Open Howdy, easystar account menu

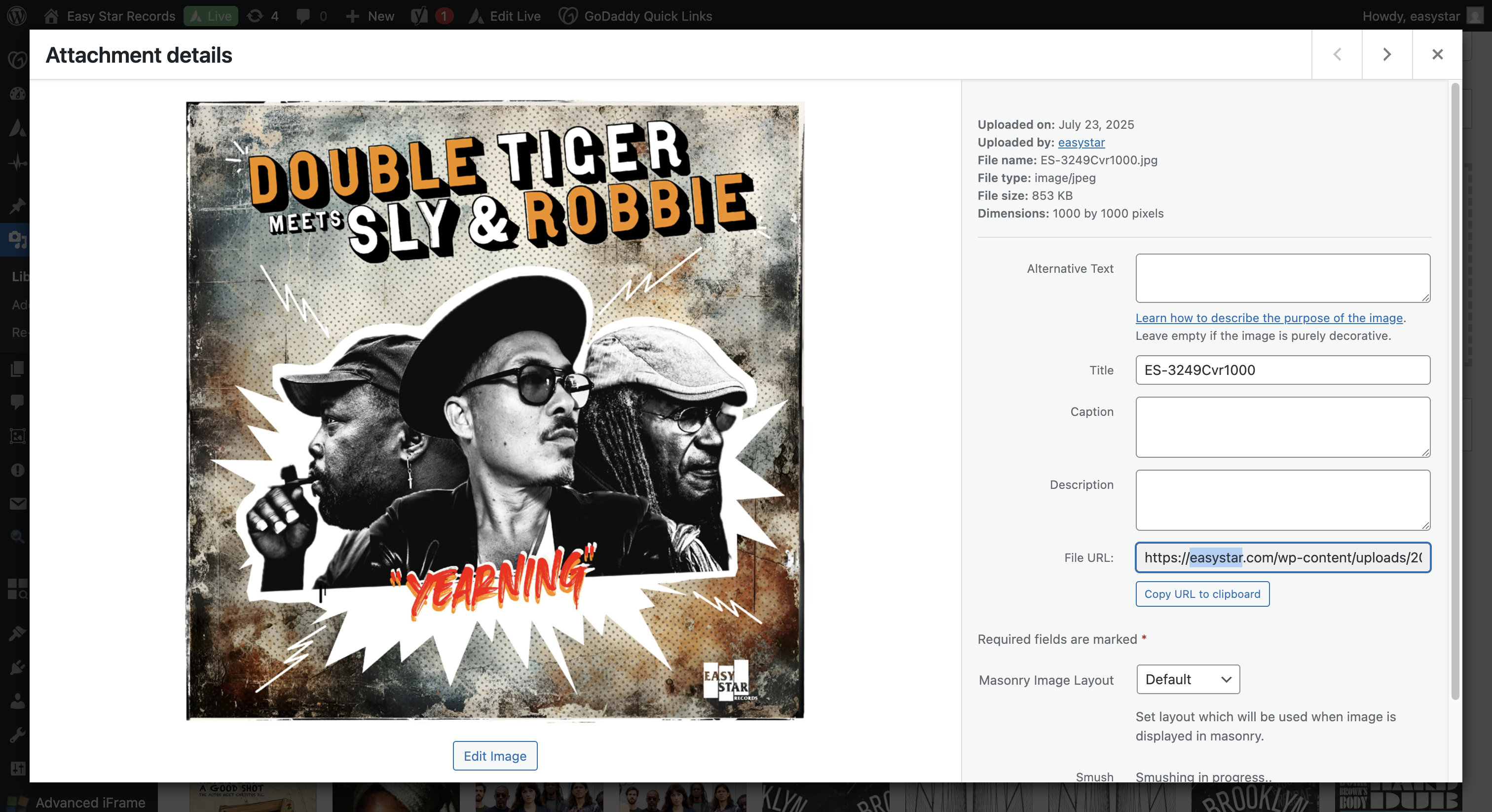[x=1411, y=16]
